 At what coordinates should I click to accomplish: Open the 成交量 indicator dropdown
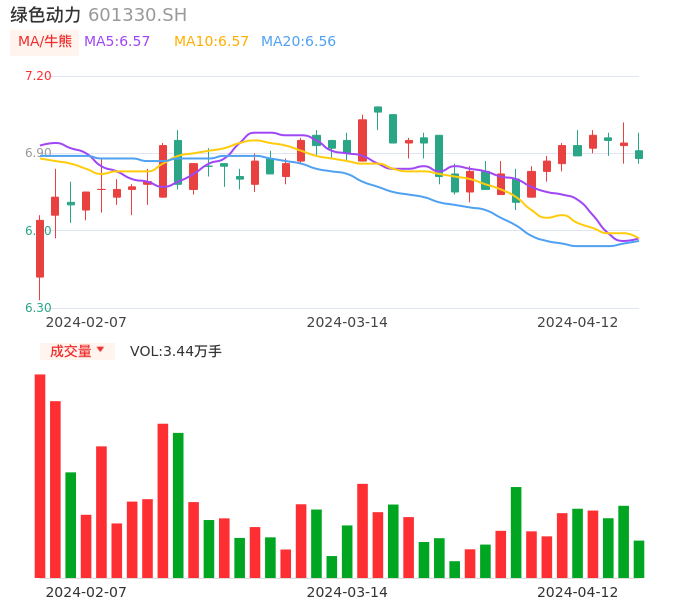77,351
